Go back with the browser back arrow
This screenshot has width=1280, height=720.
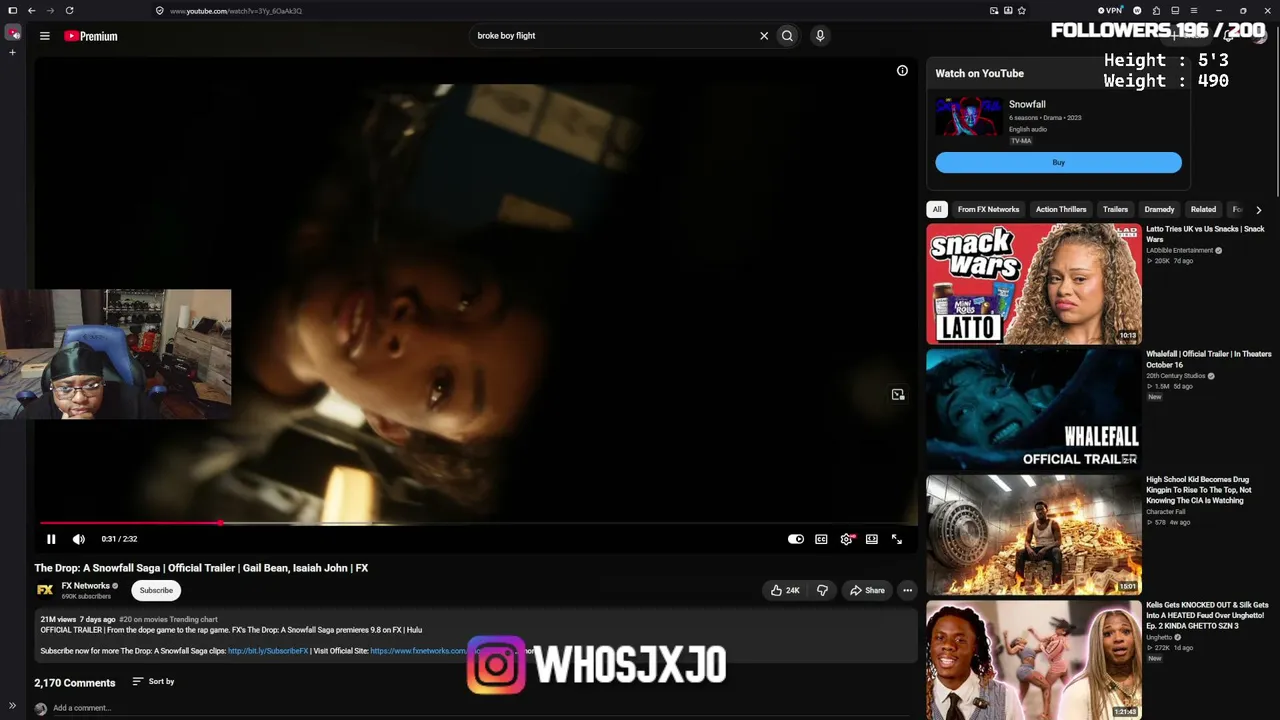31,11
